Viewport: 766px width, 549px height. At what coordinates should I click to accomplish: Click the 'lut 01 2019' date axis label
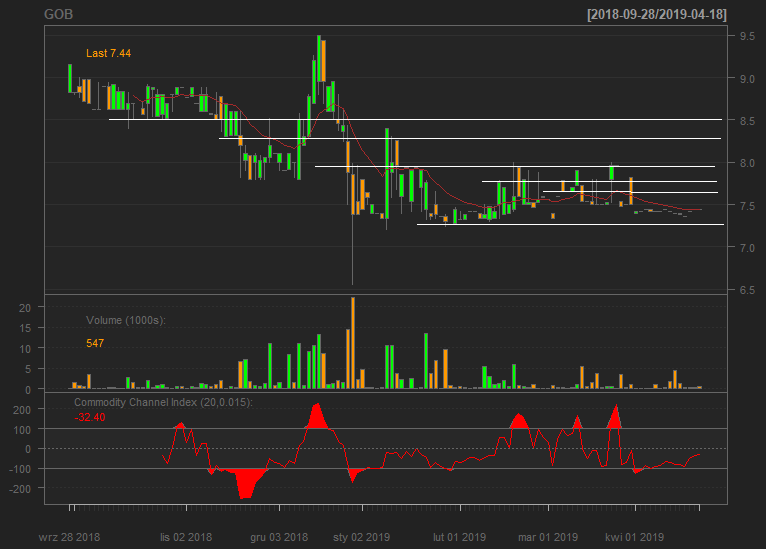(x=460, y=537)
